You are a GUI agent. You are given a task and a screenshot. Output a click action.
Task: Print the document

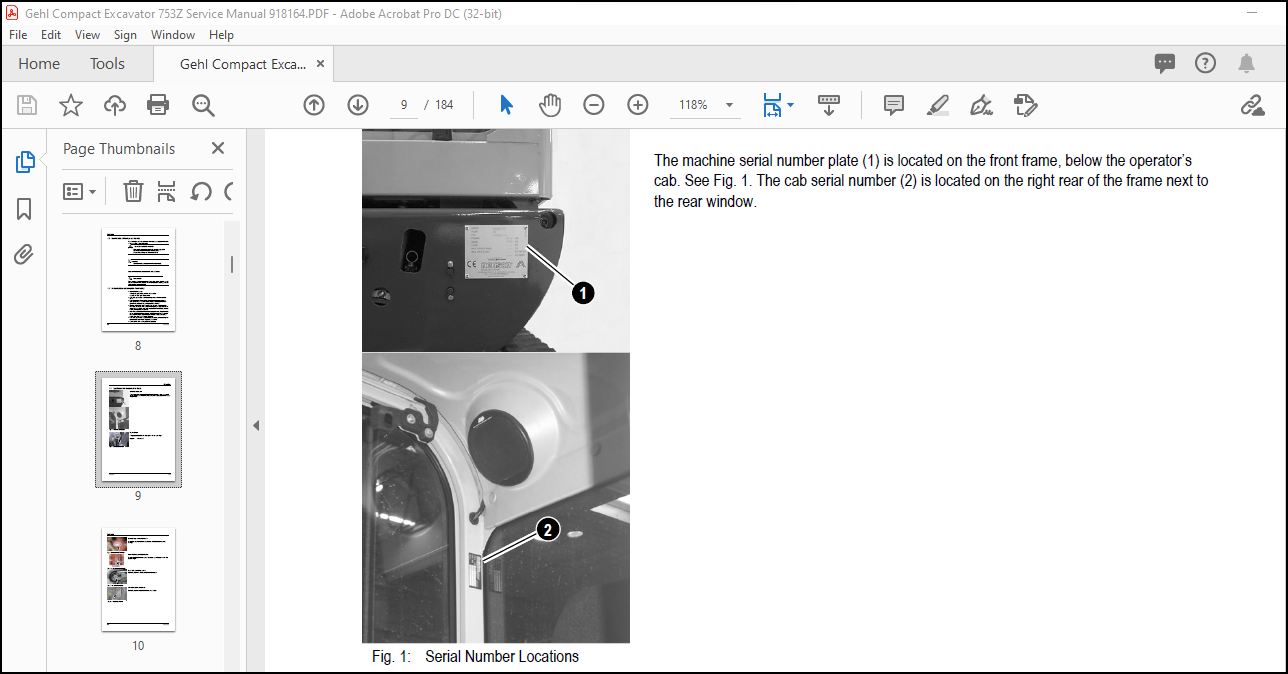coord(158,105)
